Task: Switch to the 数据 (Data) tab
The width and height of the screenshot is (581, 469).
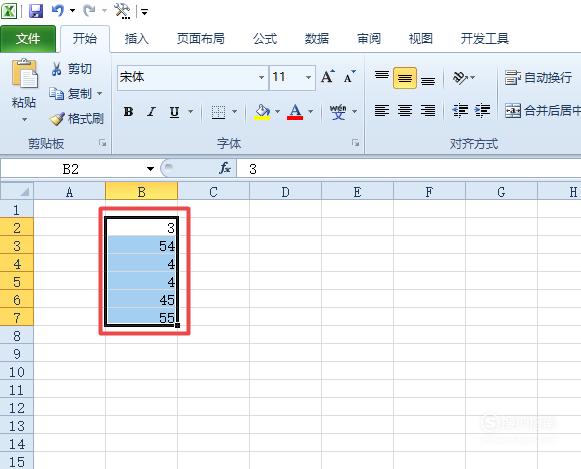Action: tap(317, 39)
